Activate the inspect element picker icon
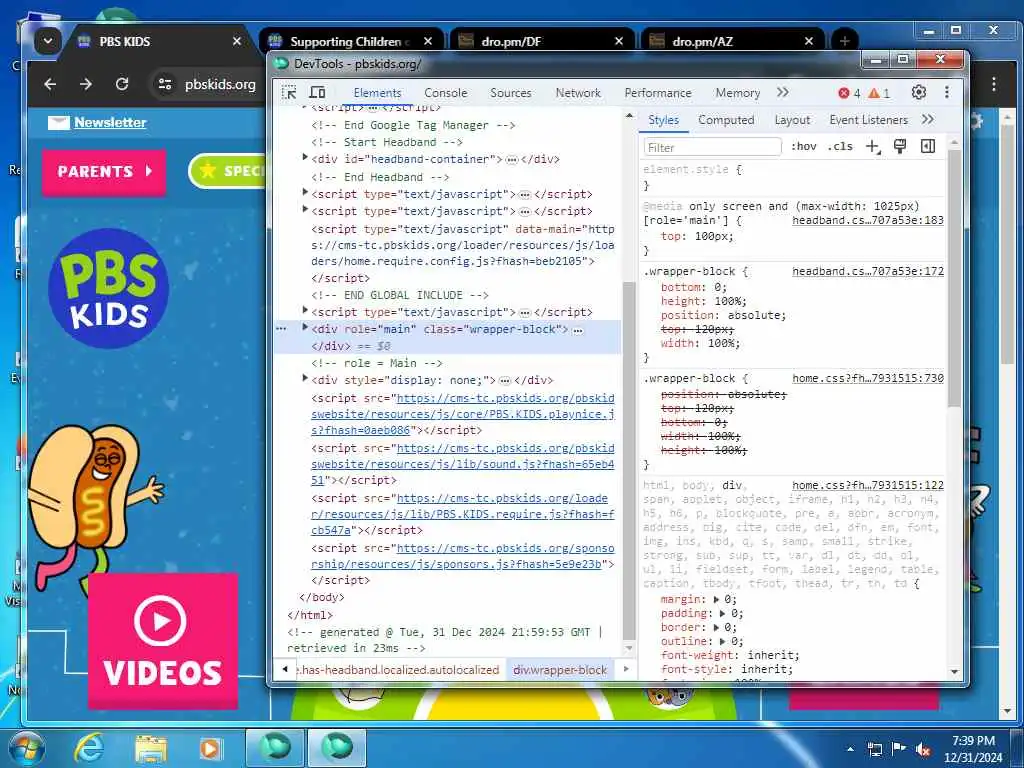This screenshot has width=1024, height=768. 289,93
